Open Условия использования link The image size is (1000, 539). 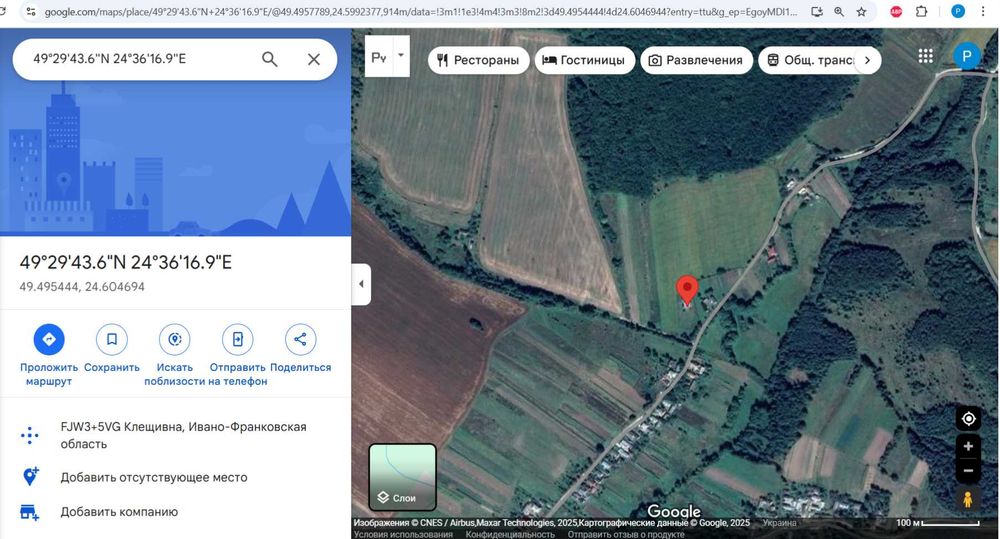coord(403,535)
